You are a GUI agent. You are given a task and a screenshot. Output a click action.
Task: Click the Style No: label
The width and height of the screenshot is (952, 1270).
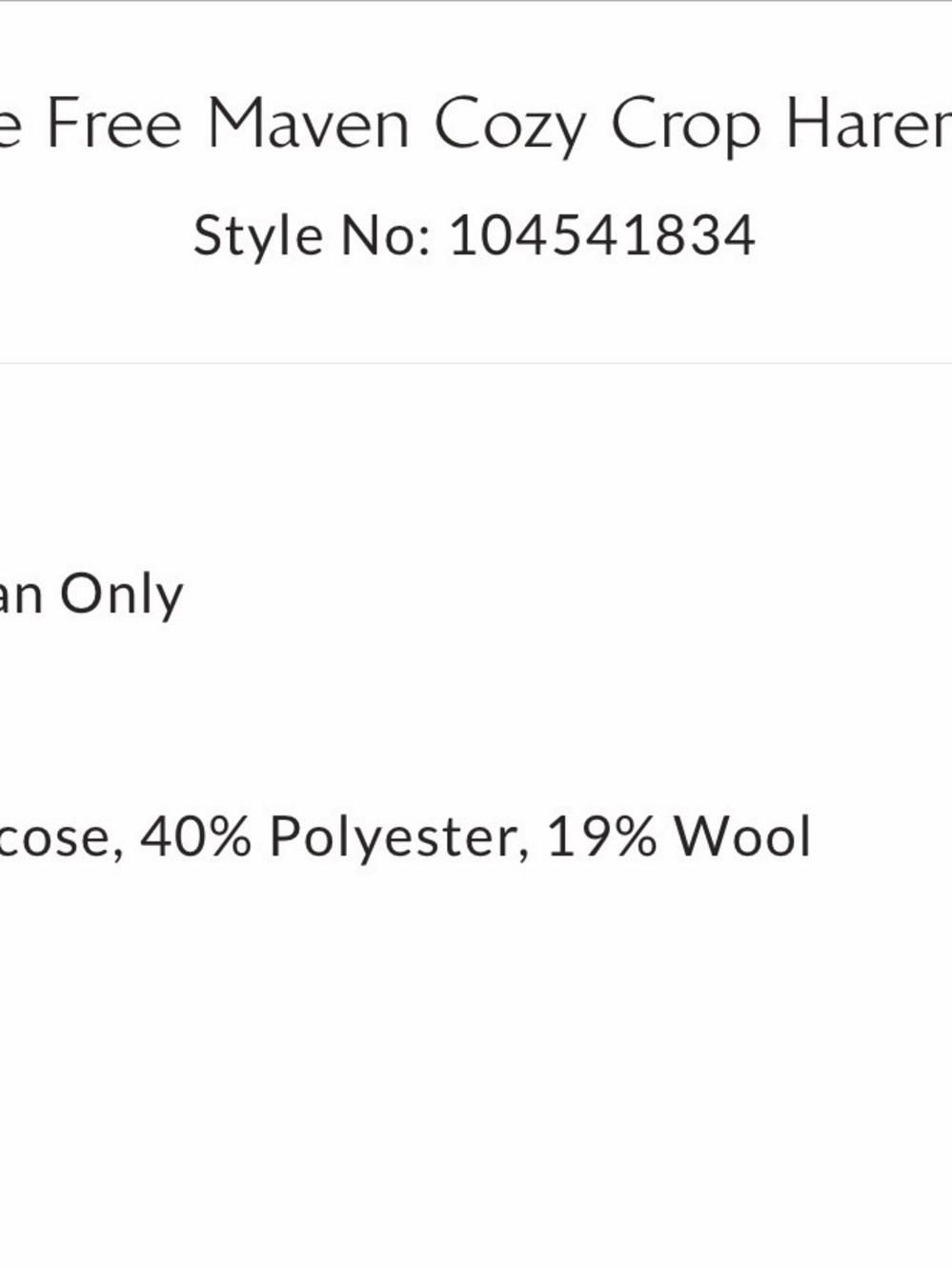pyautogui.click(x=312, y=236)
